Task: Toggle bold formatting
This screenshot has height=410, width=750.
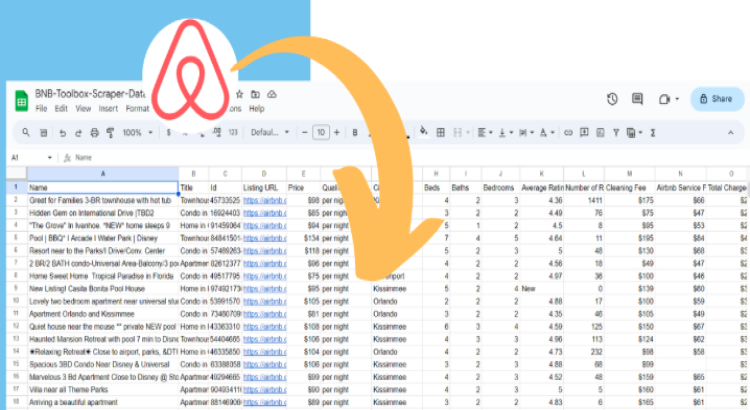Action: pos(355,133)
